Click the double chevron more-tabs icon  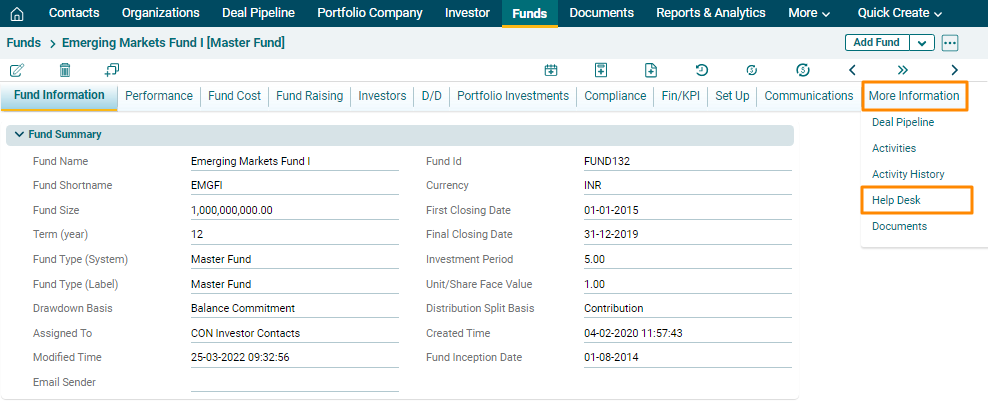tap(903, 70)
